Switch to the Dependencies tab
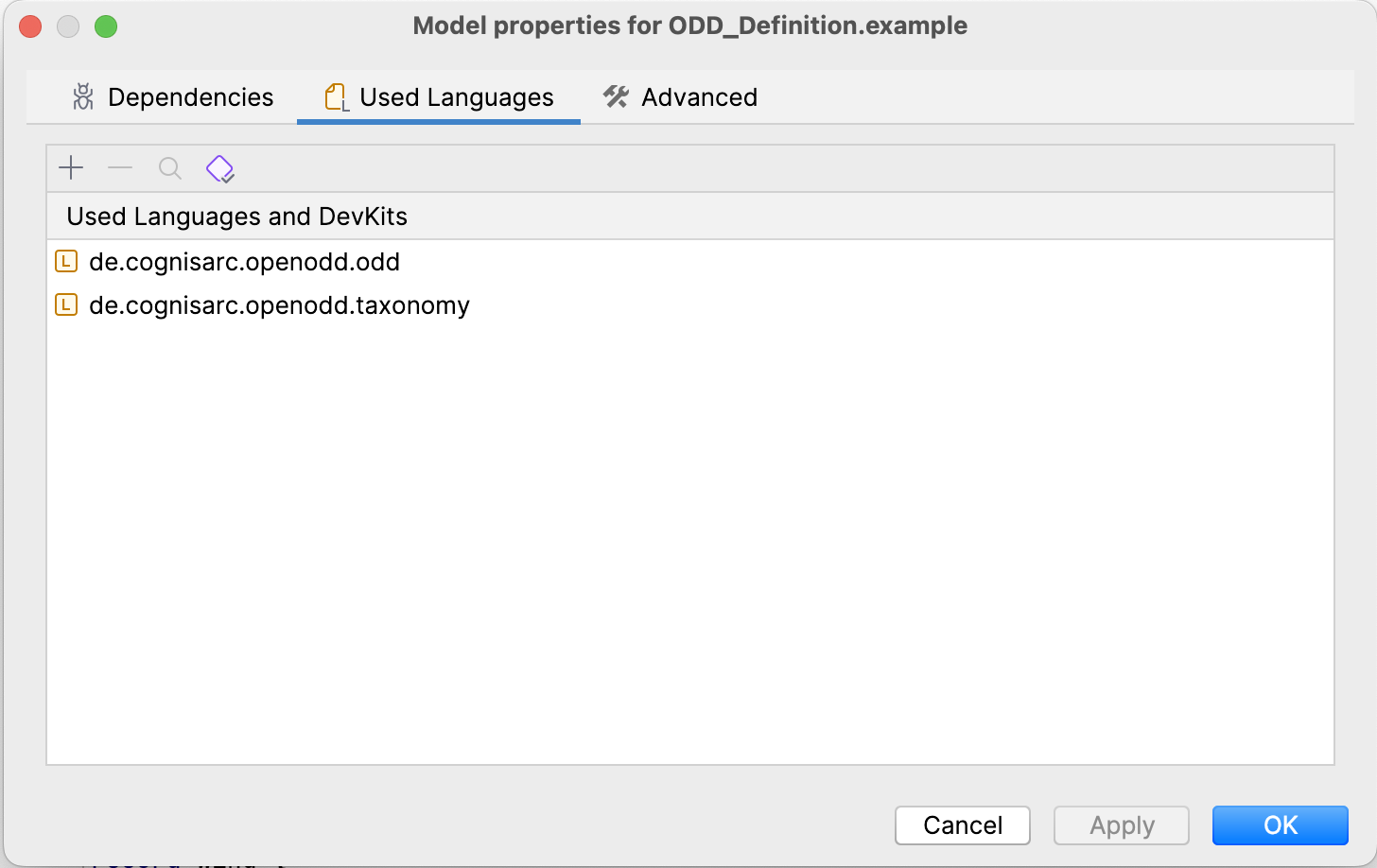This screenshot has height=868, width=1377. click(x=173, y=97)
